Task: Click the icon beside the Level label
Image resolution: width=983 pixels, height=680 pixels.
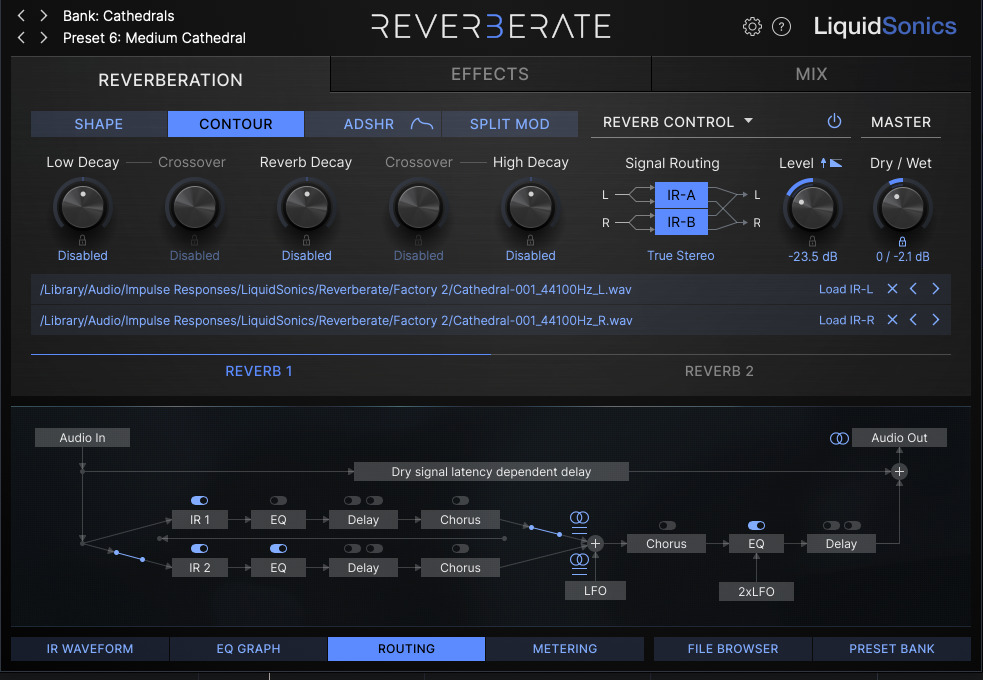Action: (831, 163)
